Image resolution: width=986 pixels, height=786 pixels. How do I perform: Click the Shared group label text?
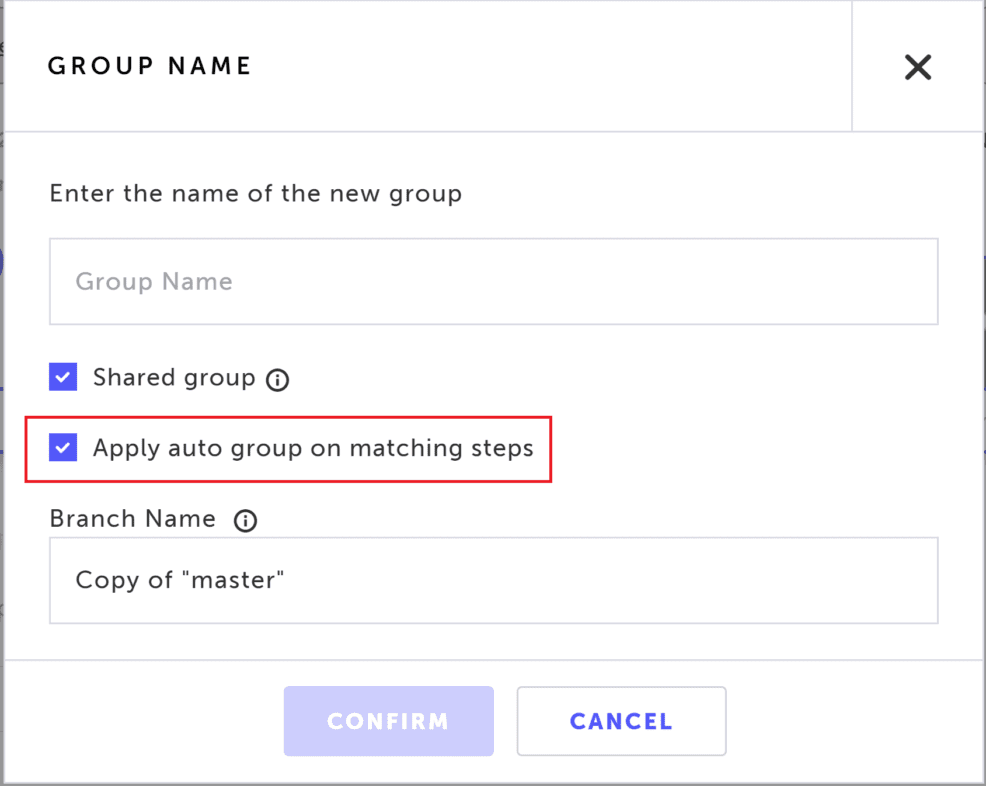tap(170, 377)
